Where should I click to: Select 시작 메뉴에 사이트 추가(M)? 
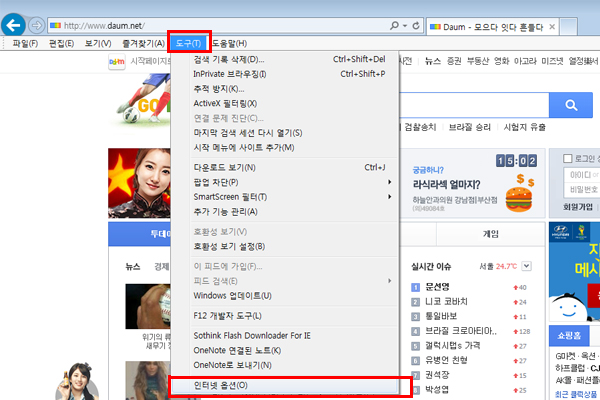[x=285, y=147]
